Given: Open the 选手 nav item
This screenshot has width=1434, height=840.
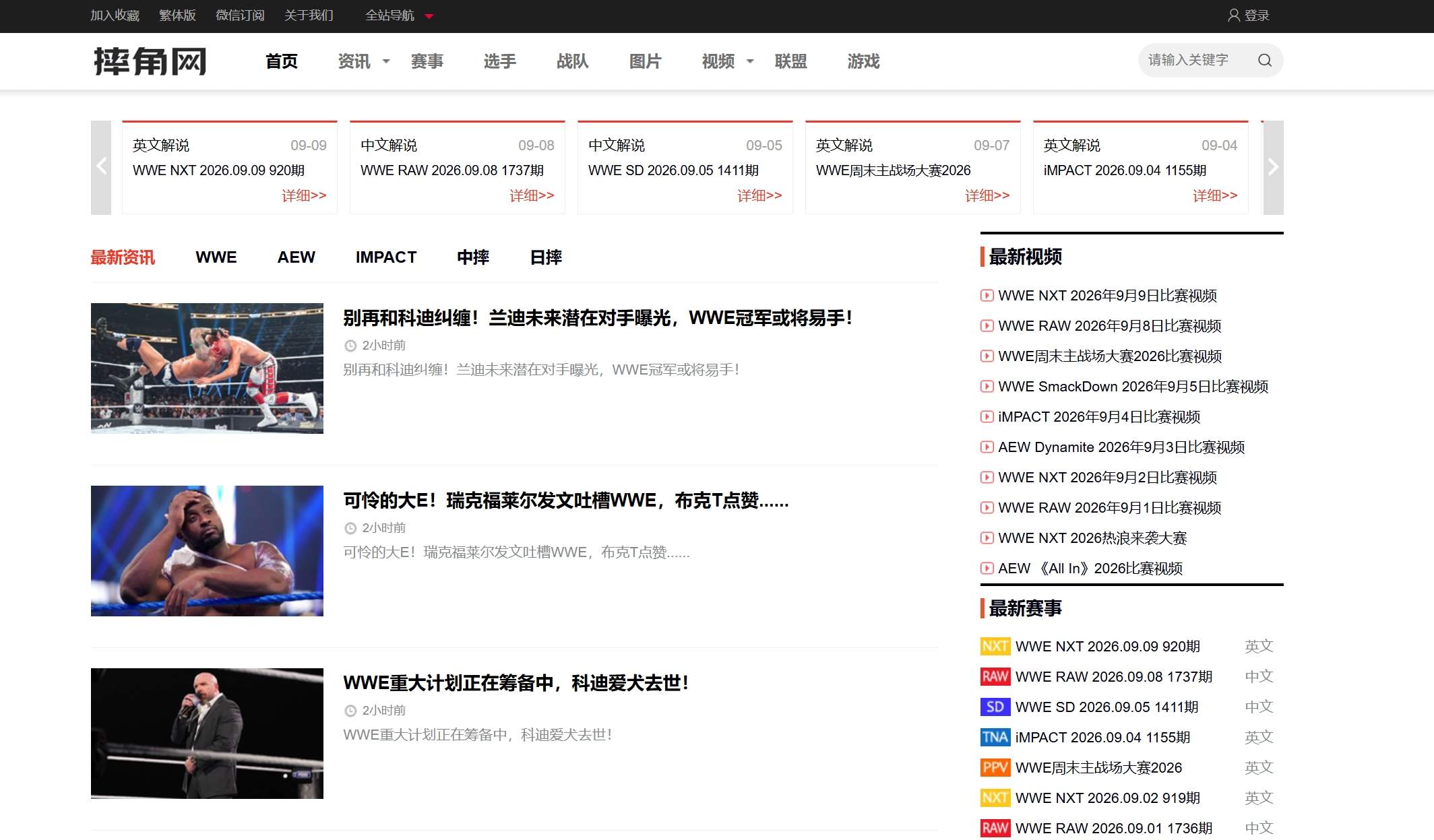Looking at the screenshot, I should coord(500,61).
